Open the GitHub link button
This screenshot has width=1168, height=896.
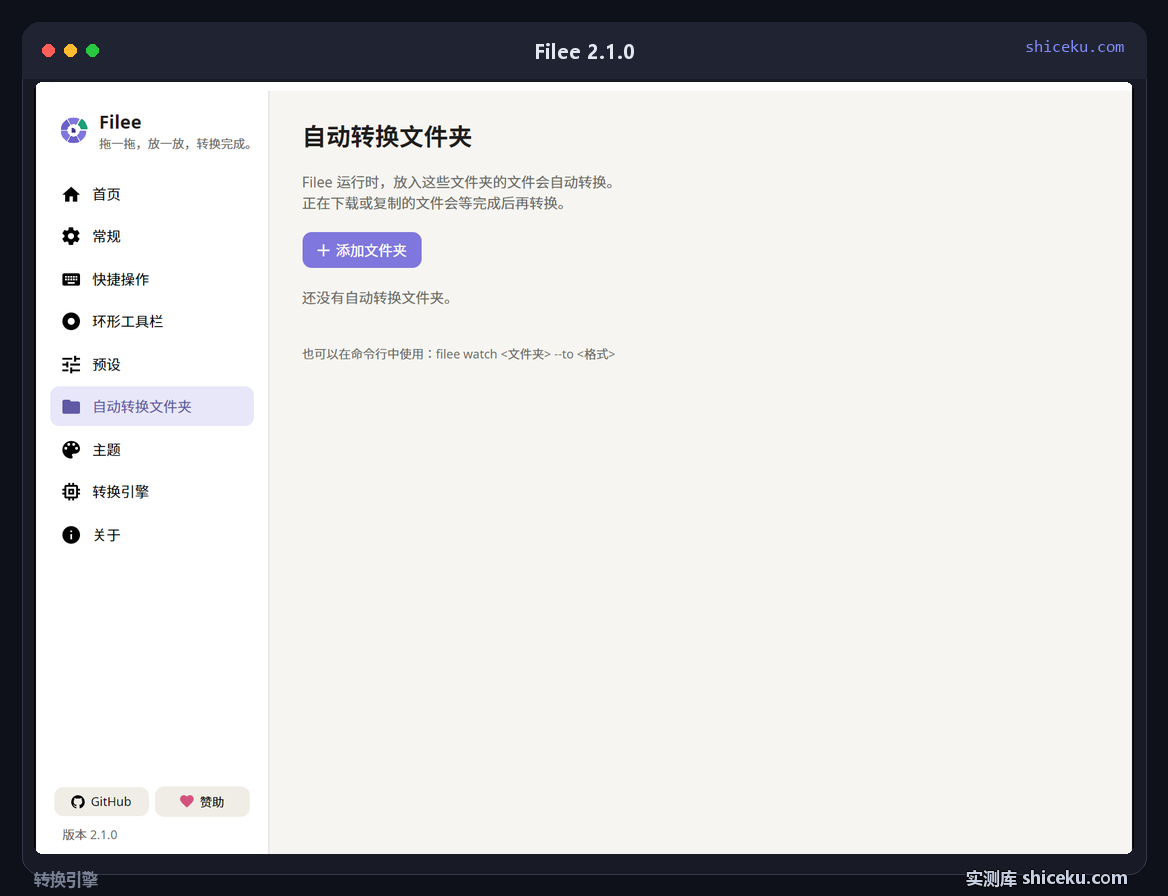[101, 801]
